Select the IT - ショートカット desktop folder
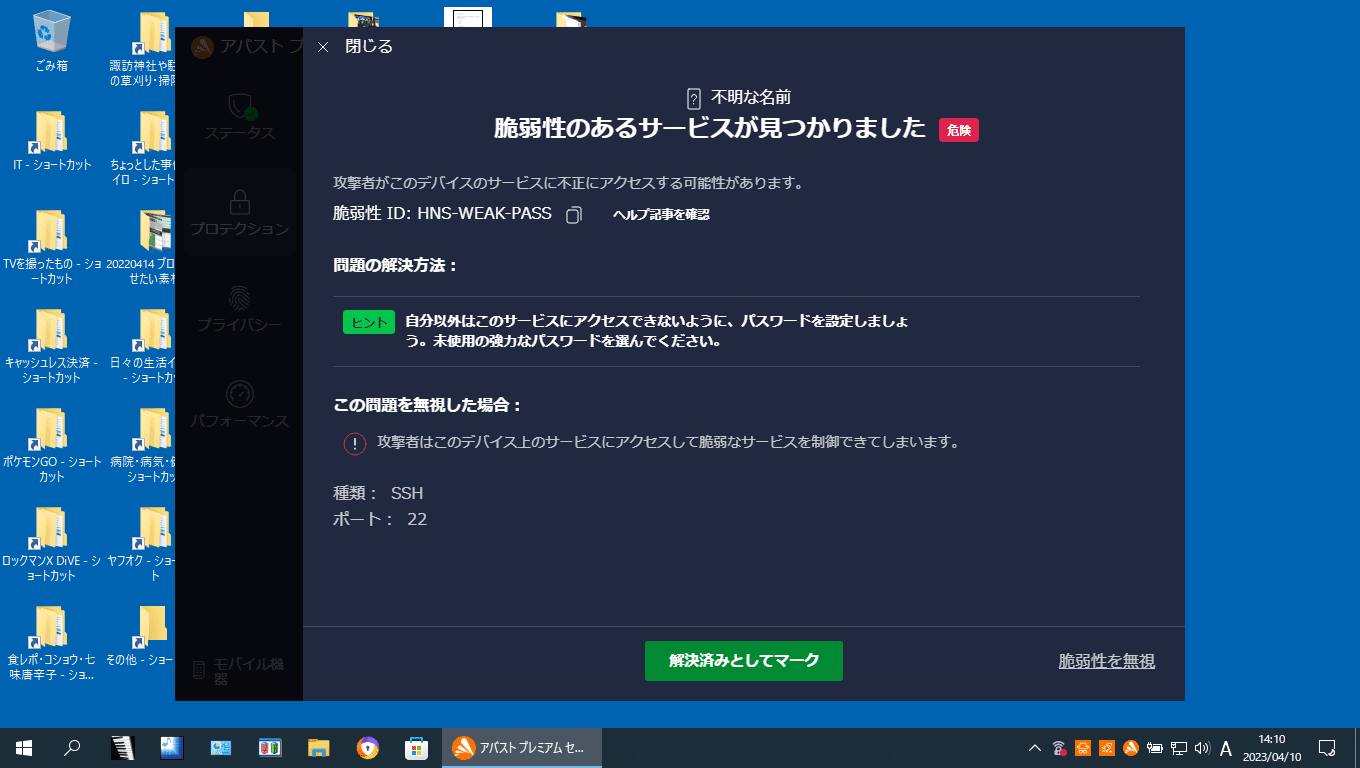 (x=52, y=142)
